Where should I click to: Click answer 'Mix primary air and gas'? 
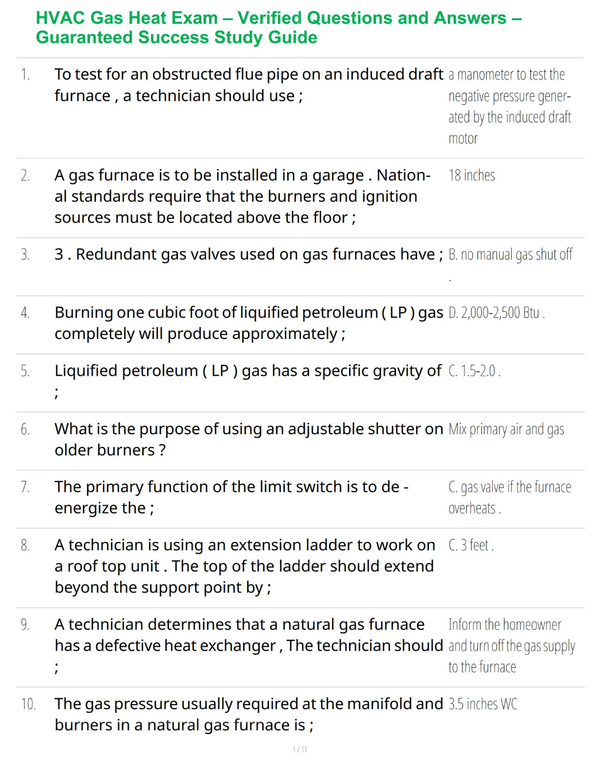[x=506, y=429]
